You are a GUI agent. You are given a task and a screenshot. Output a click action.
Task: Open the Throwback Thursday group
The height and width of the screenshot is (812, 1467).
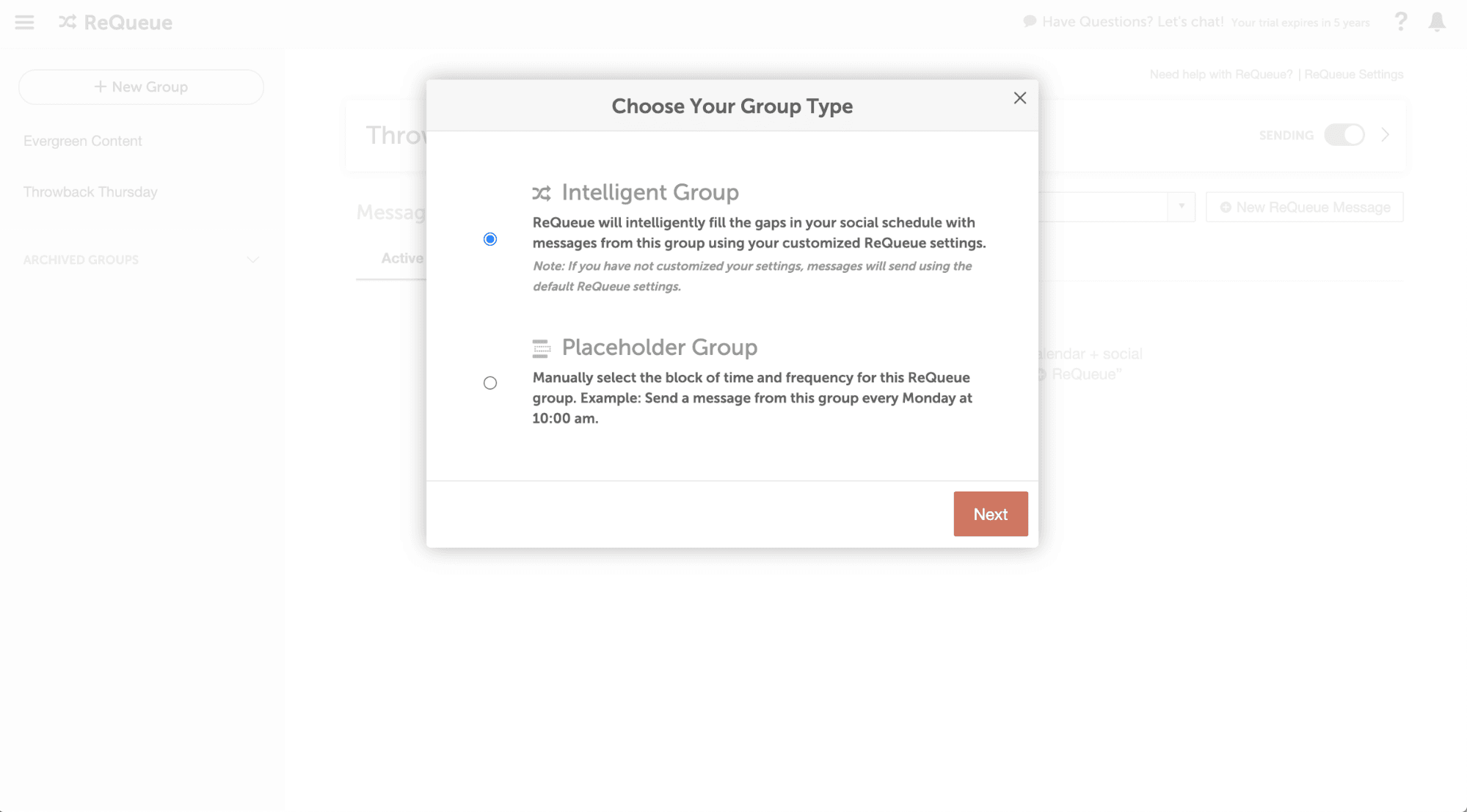point(90,192)
